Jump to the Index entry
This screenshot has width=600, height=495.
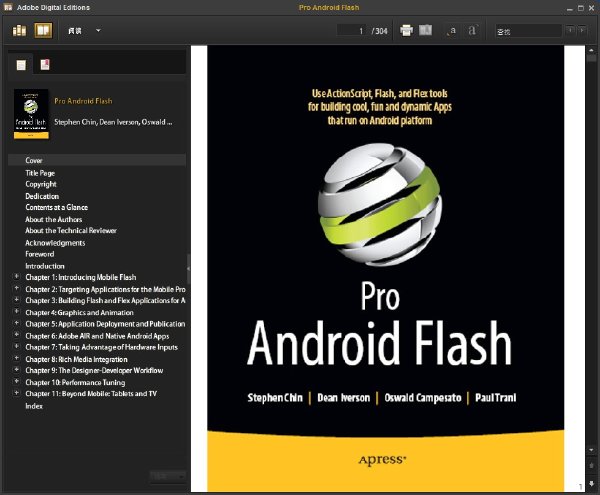34,406
